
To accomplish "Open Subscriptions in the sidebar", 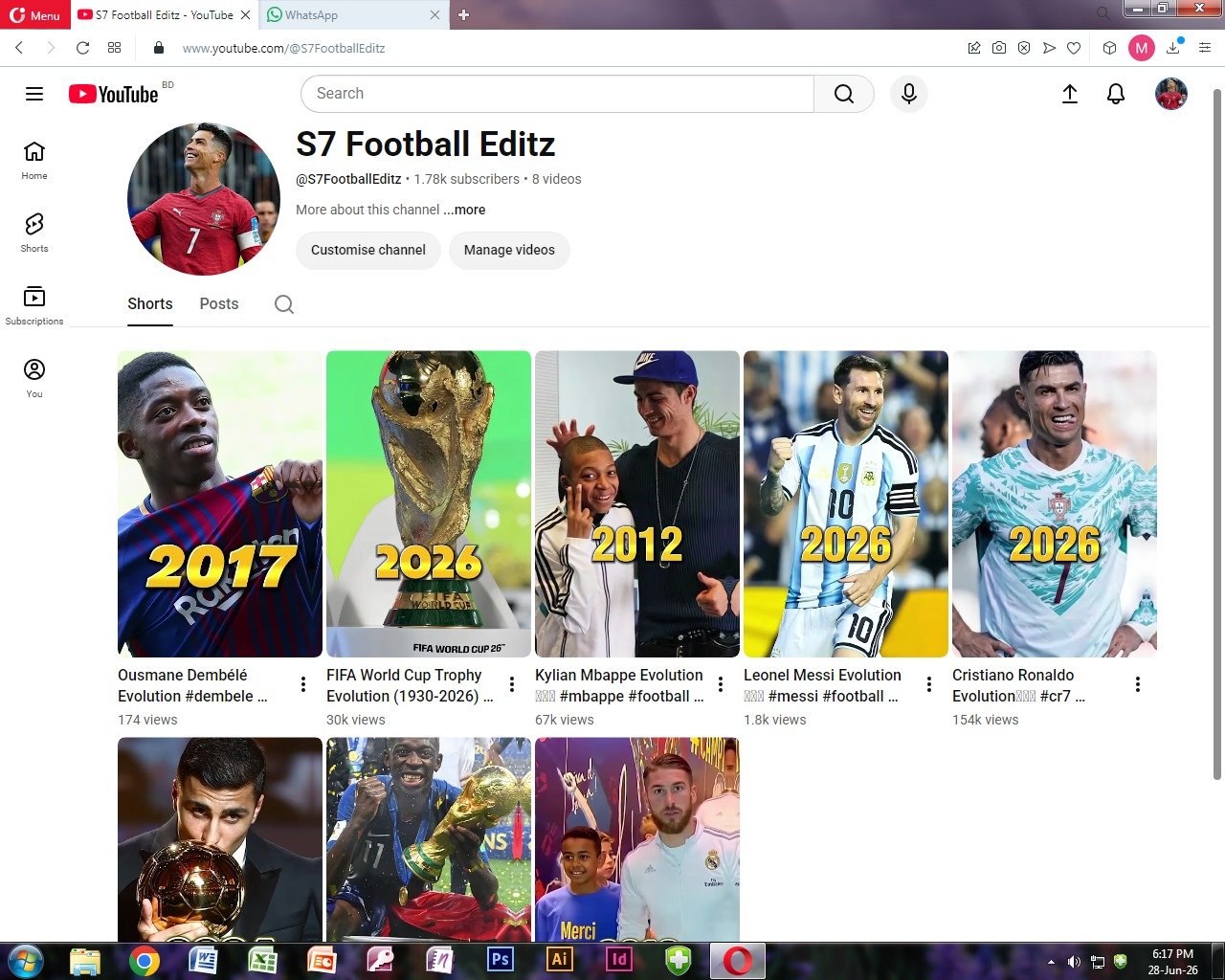I will coord(34,306).
